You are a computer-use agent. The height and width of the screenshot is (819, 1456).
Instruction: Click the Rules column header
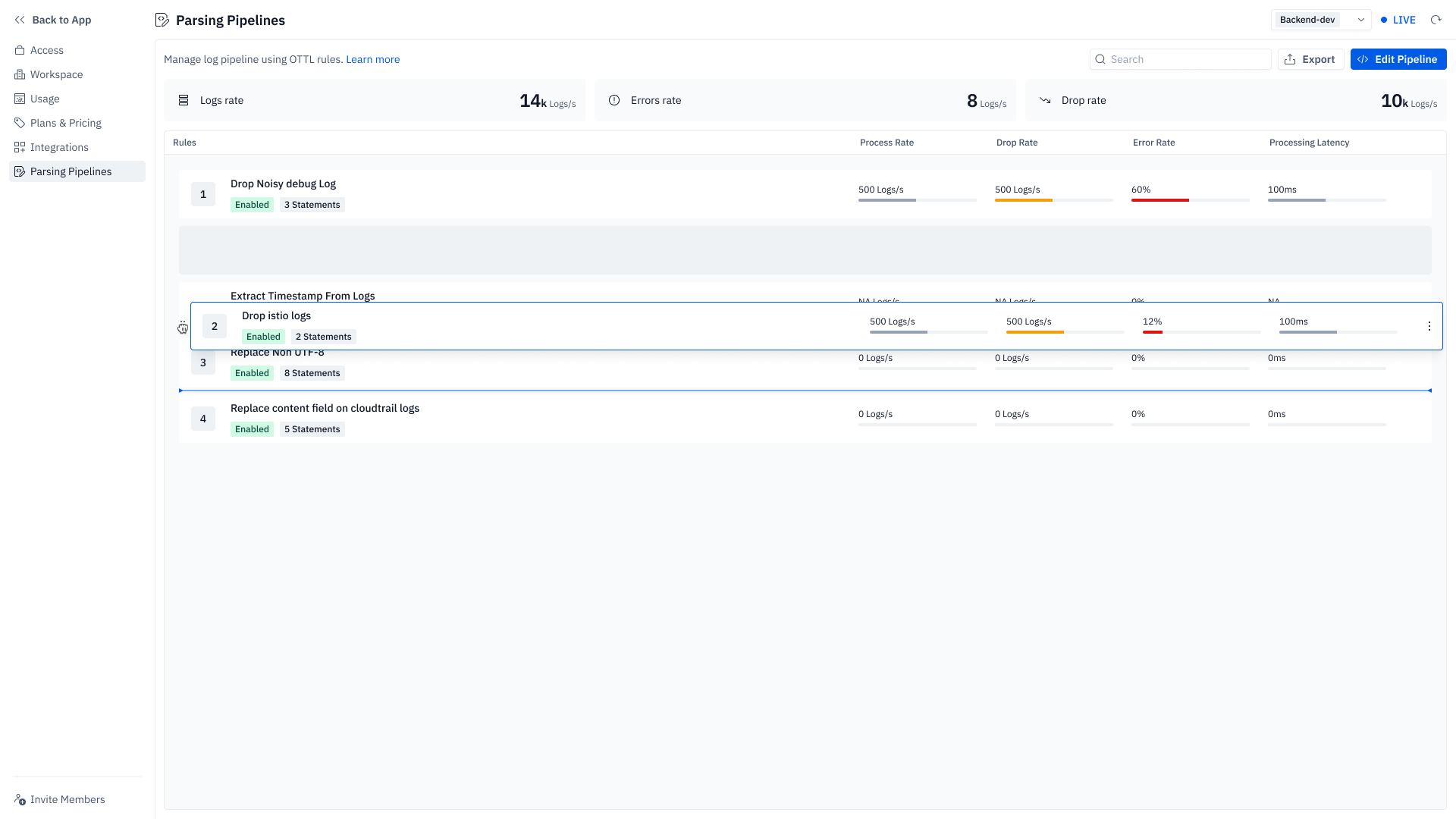pyautogui.click(x=184, y=143)
